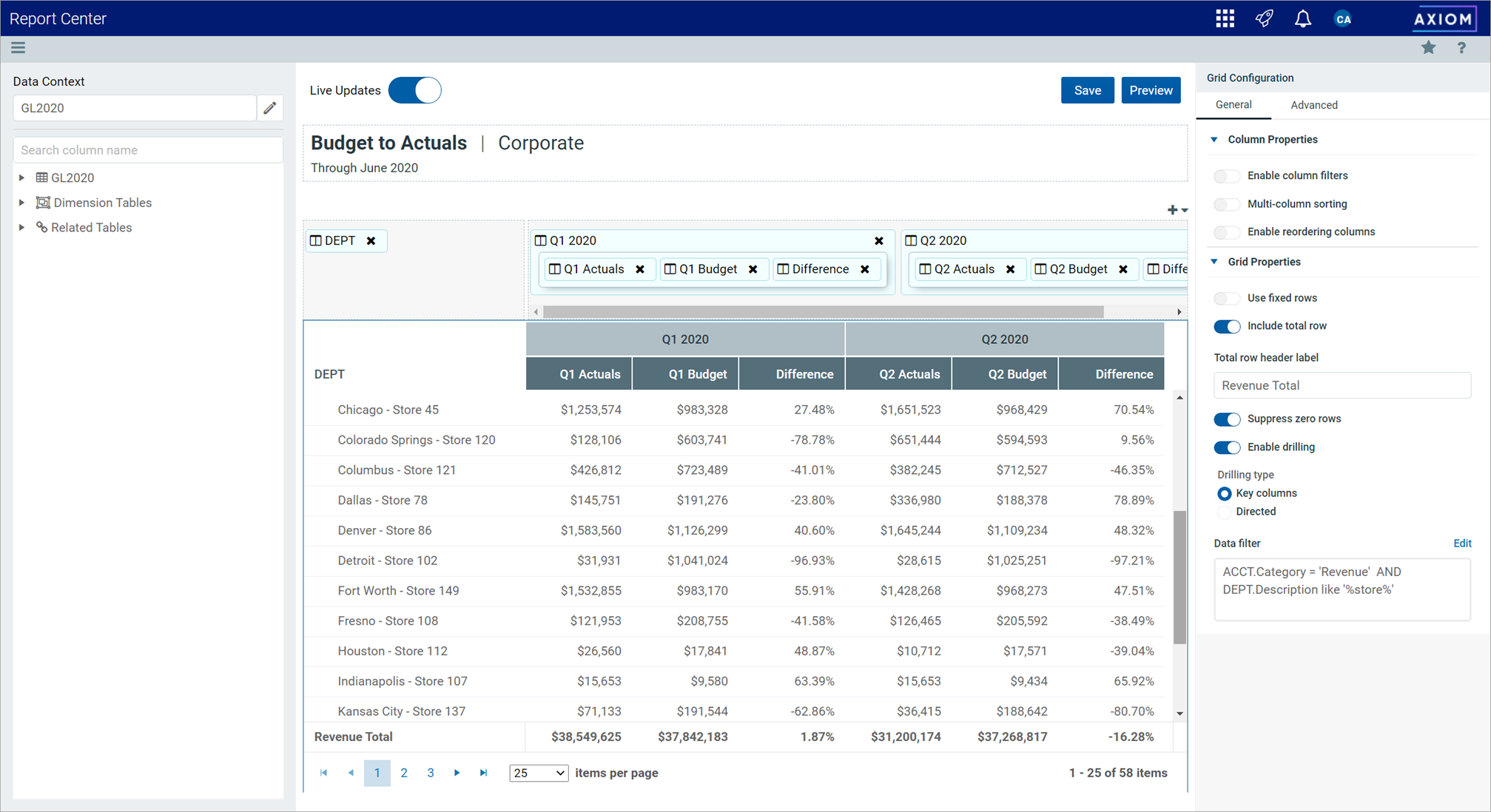Click the Q2 2020 column group icon
The width and height of the screenshot is (1491, 812).
click(911, 241)
